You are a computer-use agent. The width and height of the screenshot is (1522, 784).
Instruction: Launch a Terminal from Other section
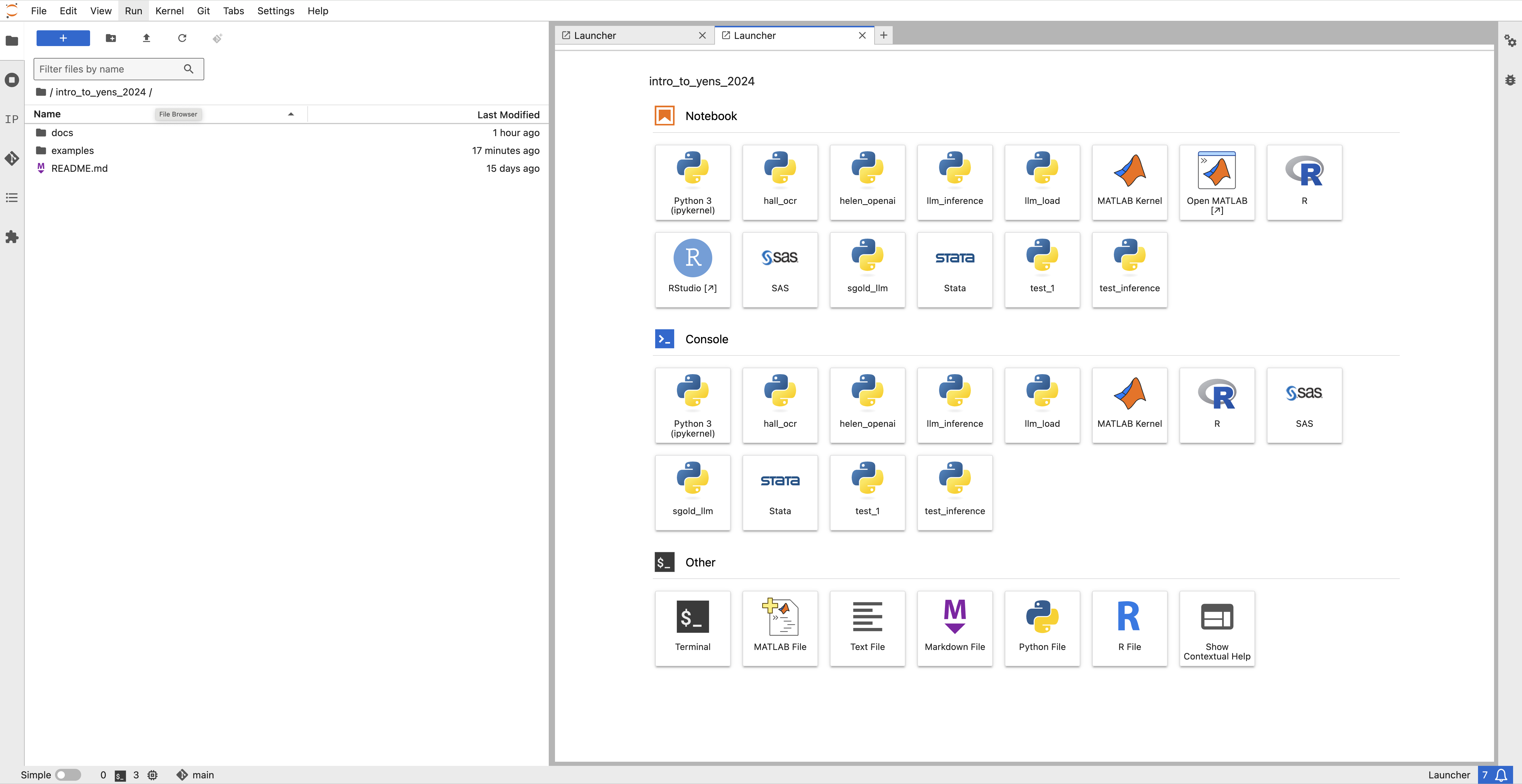point(692,628)
